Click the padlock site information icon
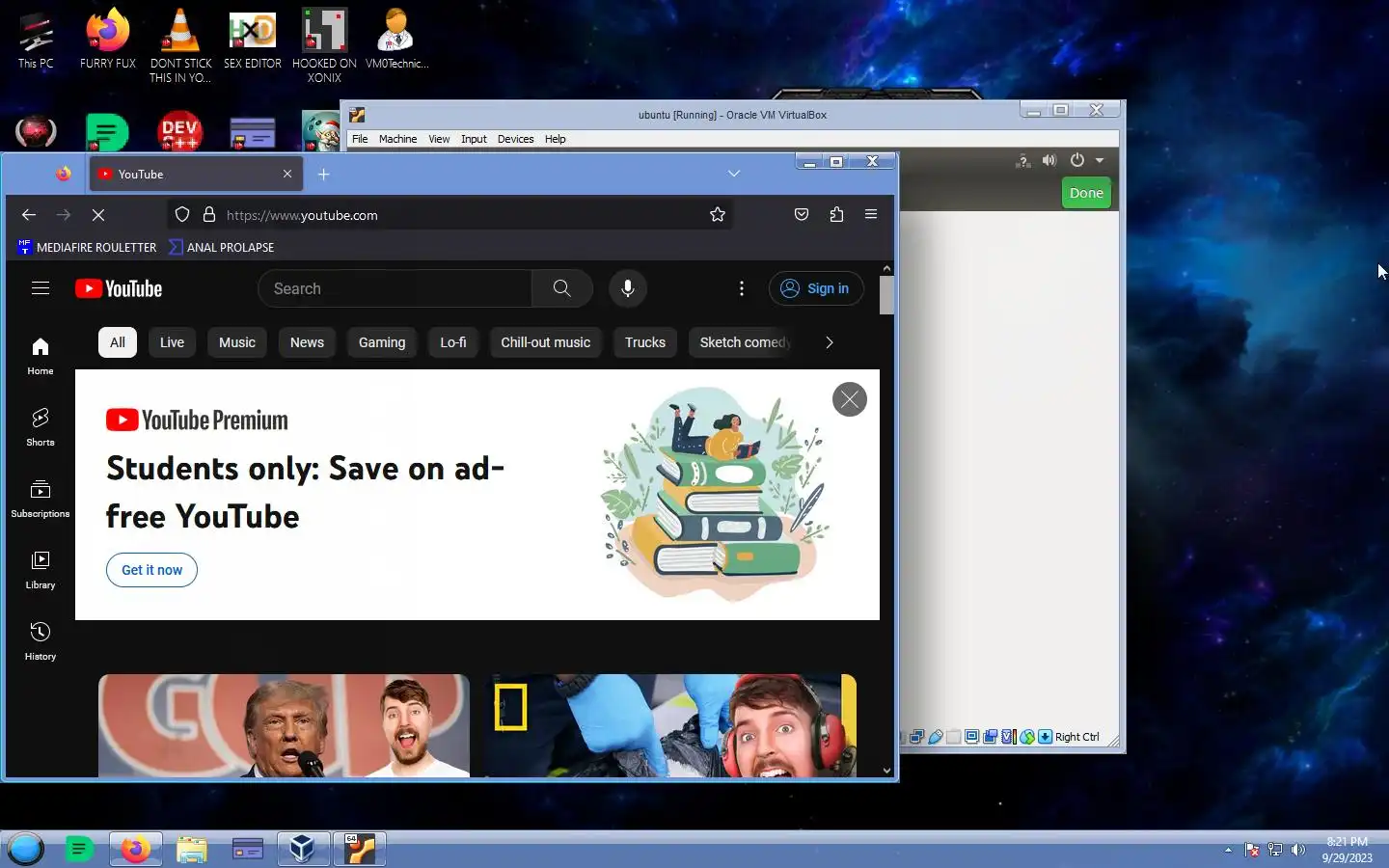The height and width of the screenshot is (868, 1389). (208, 215)
